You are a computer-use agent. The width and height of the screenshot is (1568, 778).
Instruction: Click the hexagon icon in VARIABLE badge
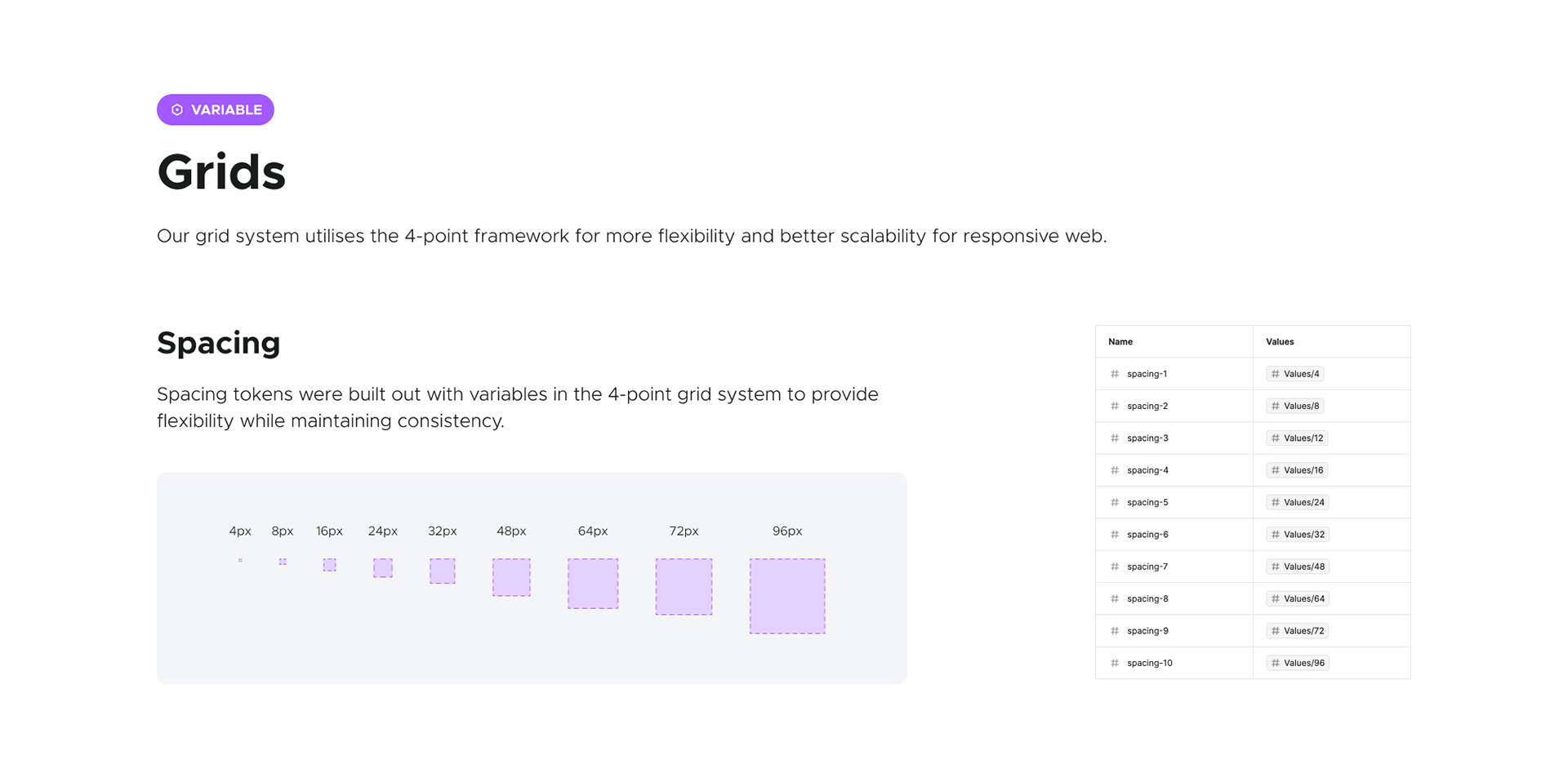177,110
